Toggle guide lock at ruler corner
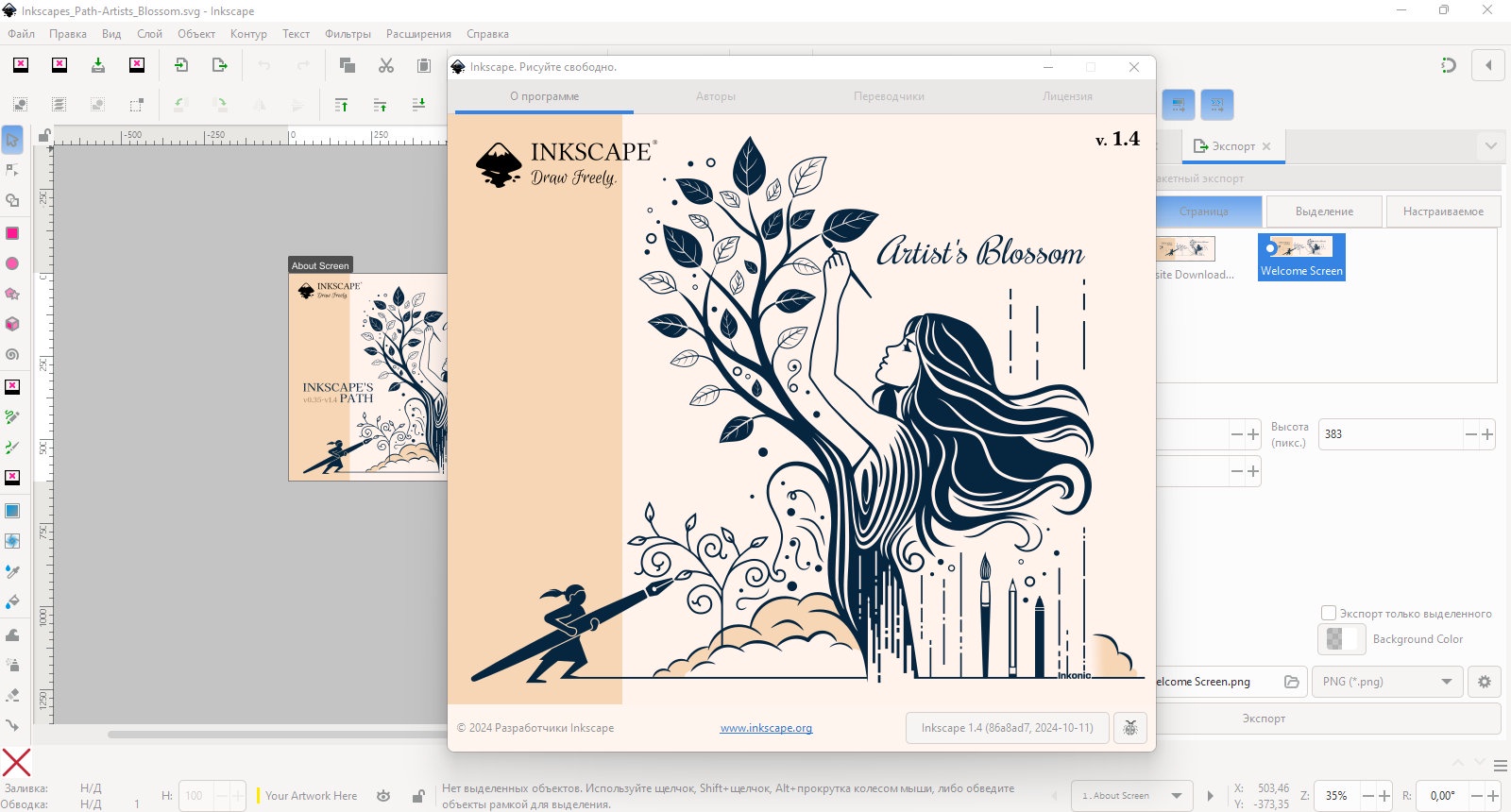1511x812 pixels. (x=44, y=136)
